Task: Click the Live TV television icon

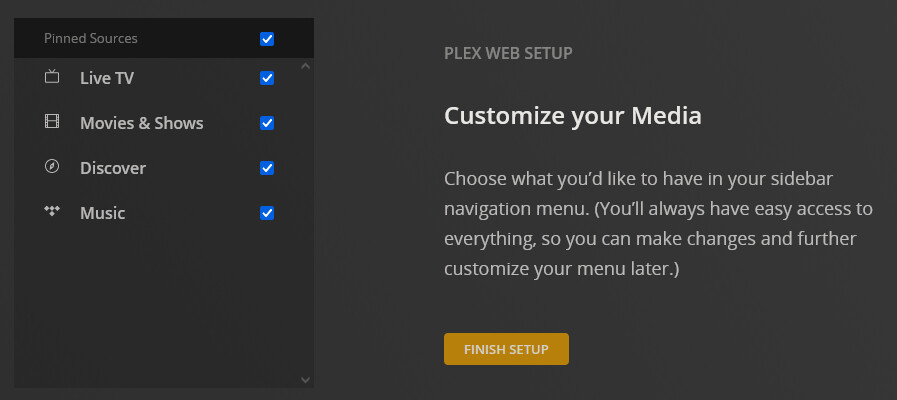Action: click(x=52, y=77)
